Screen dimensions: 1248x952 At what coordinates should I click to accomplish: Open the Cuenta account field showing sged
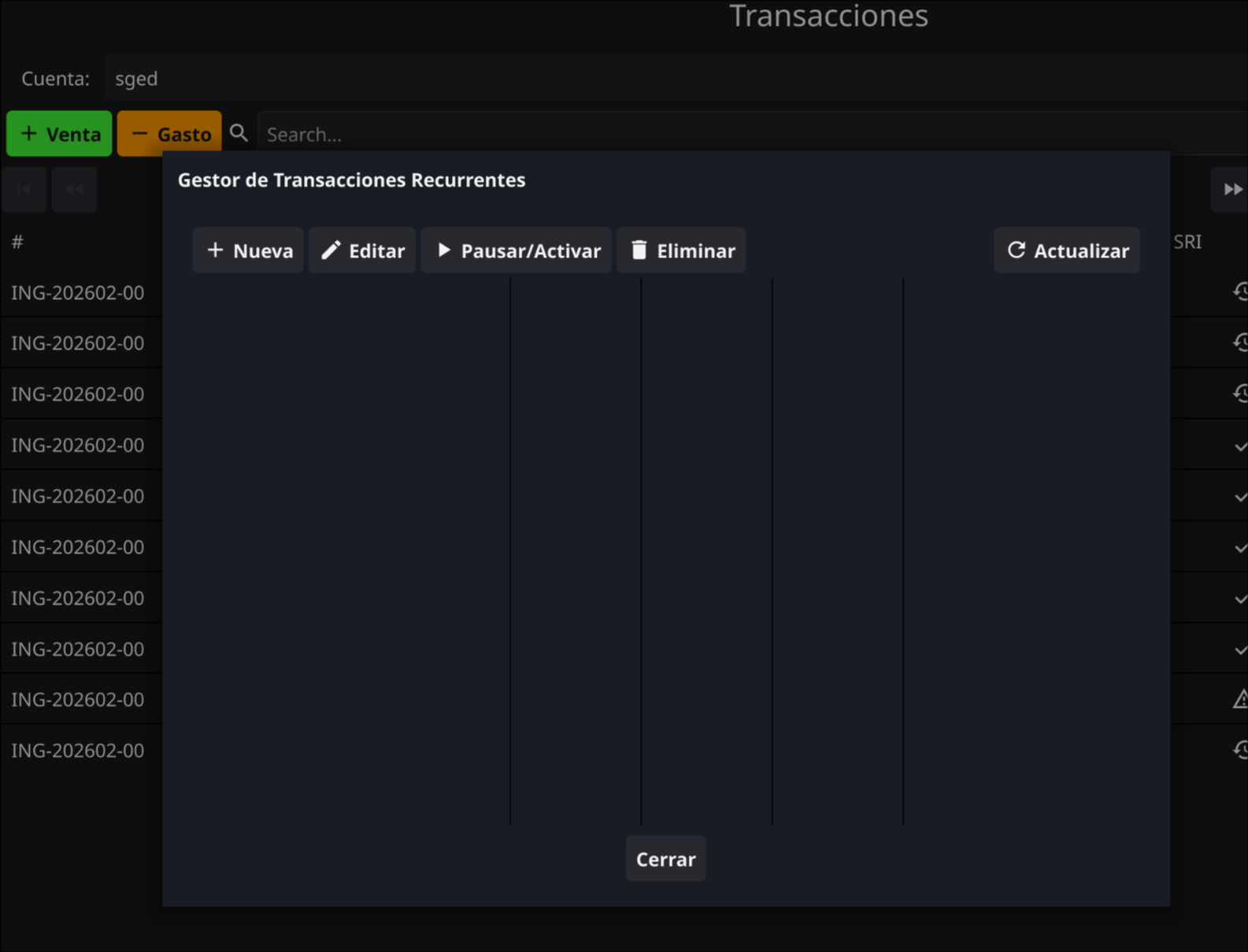pos(630,79)
